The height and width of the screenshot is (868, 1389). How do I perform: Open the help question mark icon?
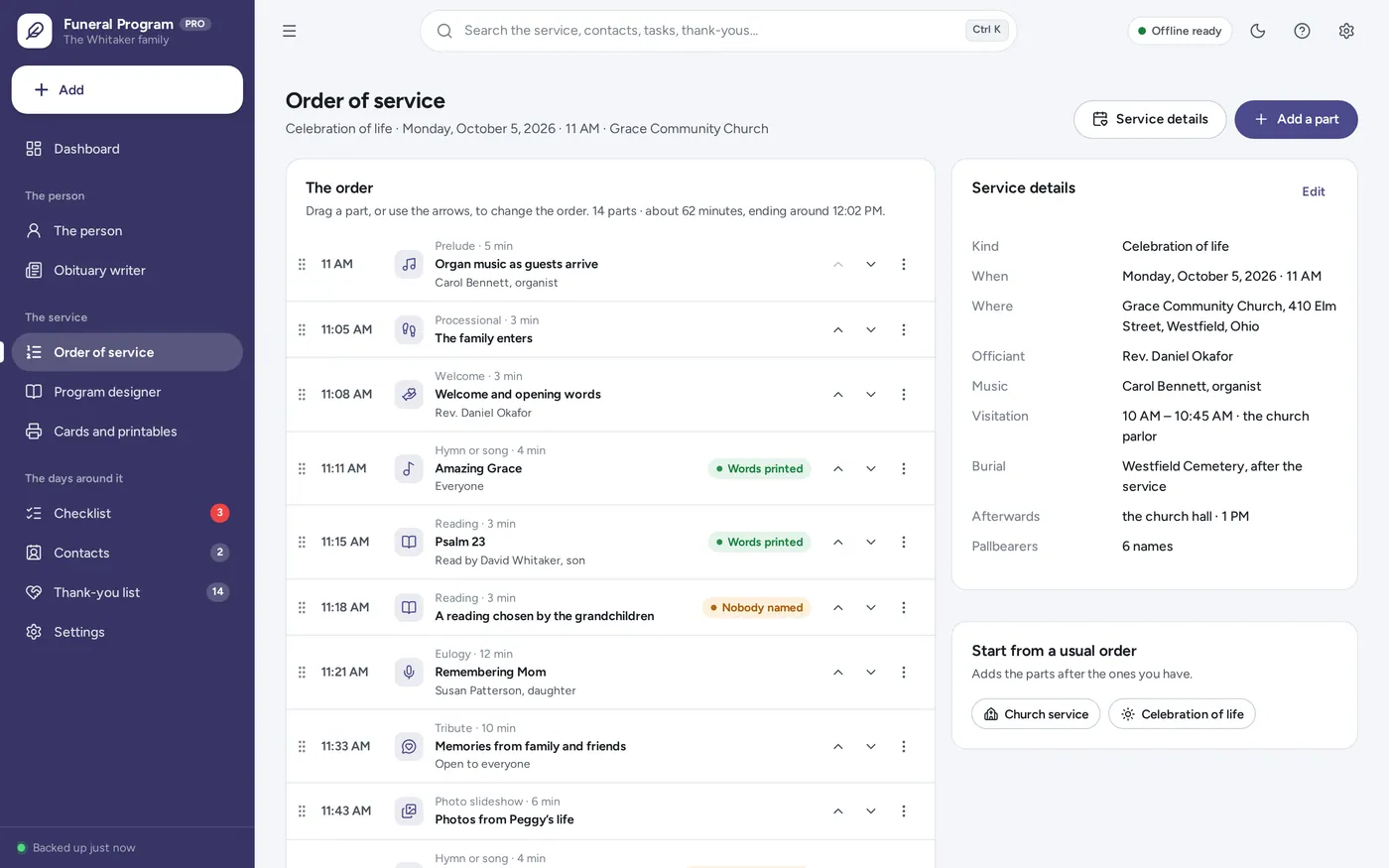click(x=1302, y=31)
